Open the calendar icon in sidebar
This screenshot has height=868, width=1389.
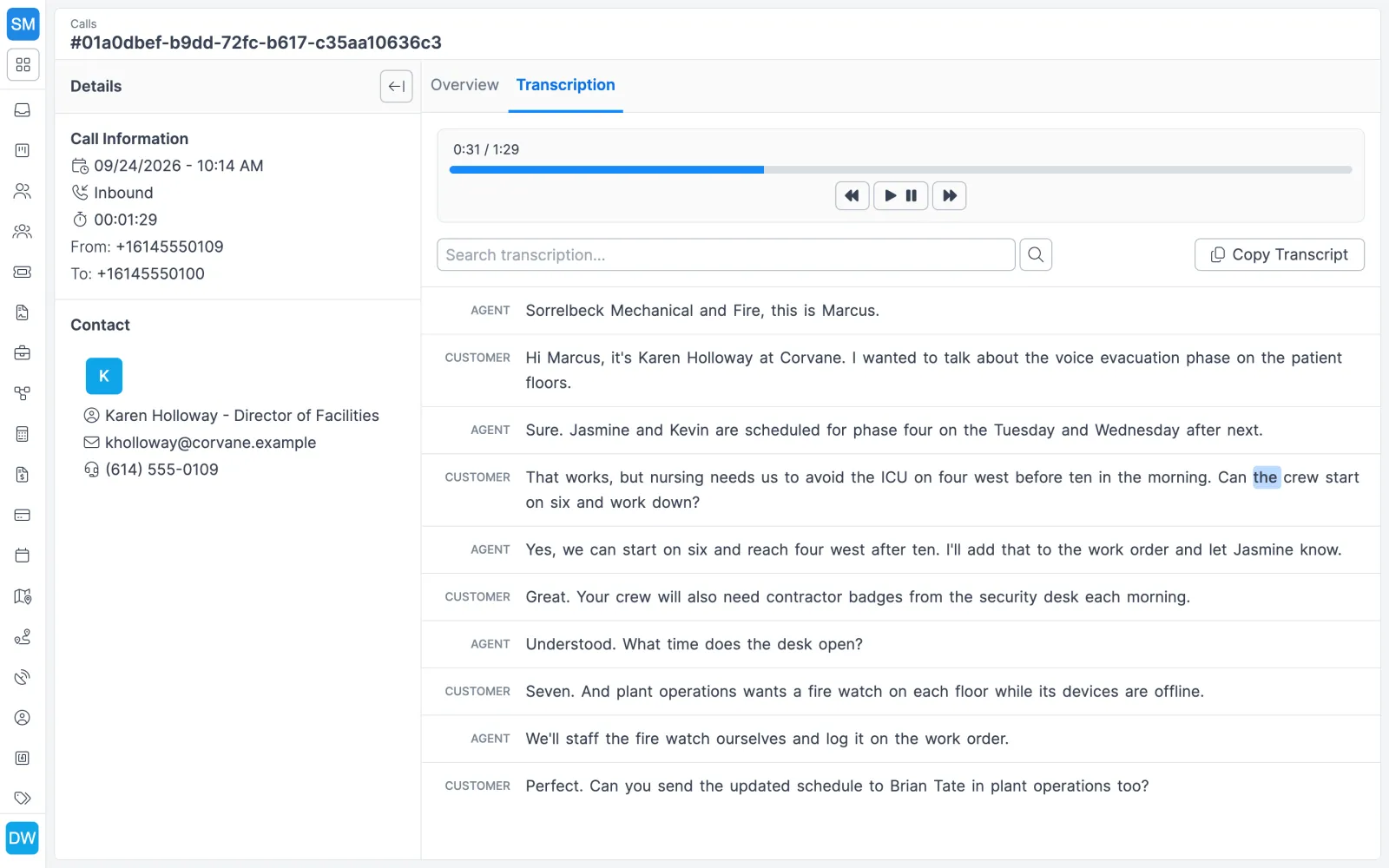click(23, 556)
